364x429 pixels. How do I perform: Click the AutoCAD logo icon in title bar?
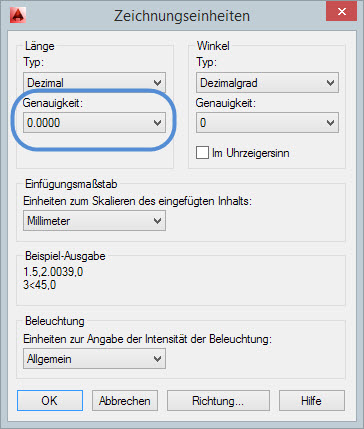point(18,14)
